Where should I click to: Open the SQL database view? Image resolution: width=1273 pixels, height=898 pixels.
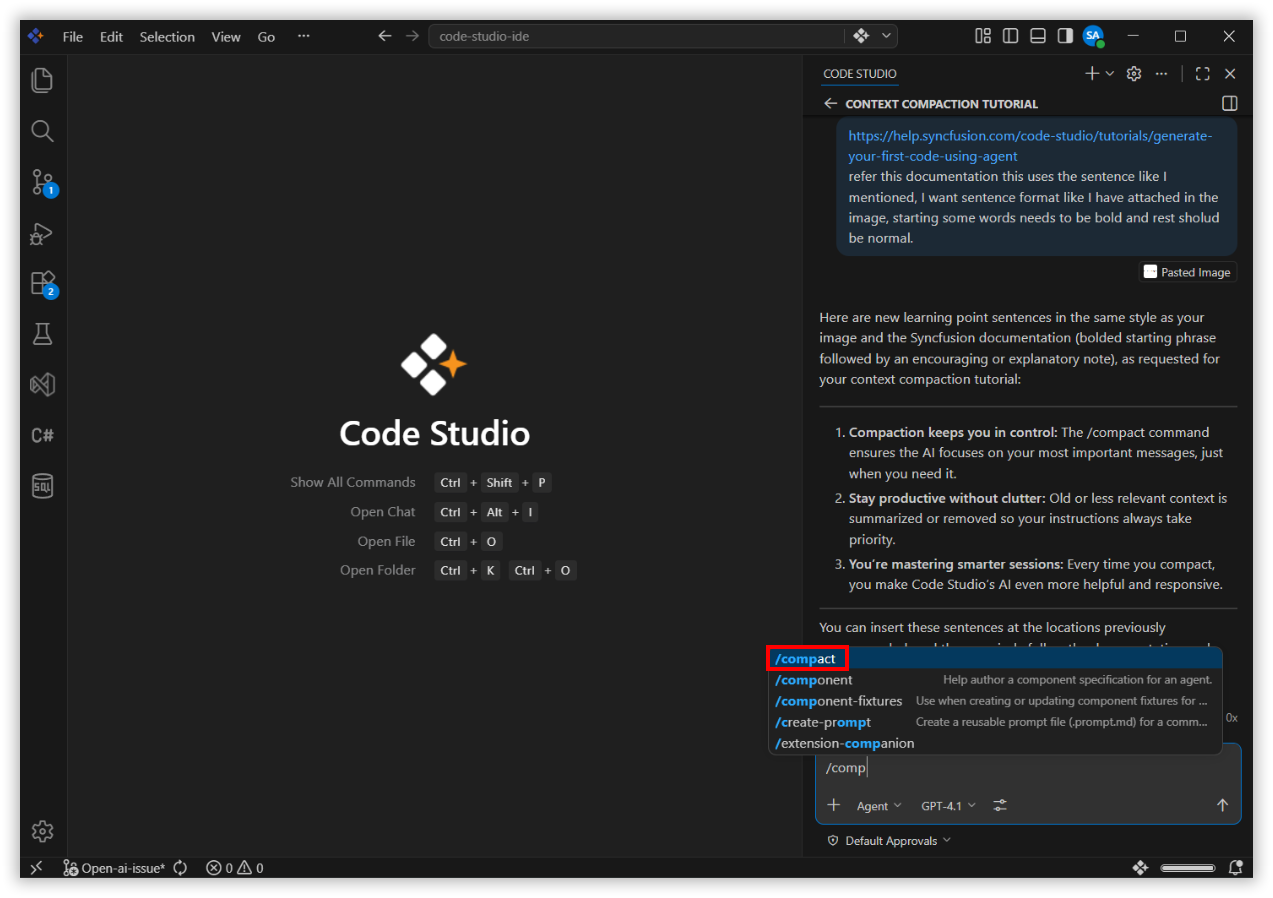coord(42,486)
